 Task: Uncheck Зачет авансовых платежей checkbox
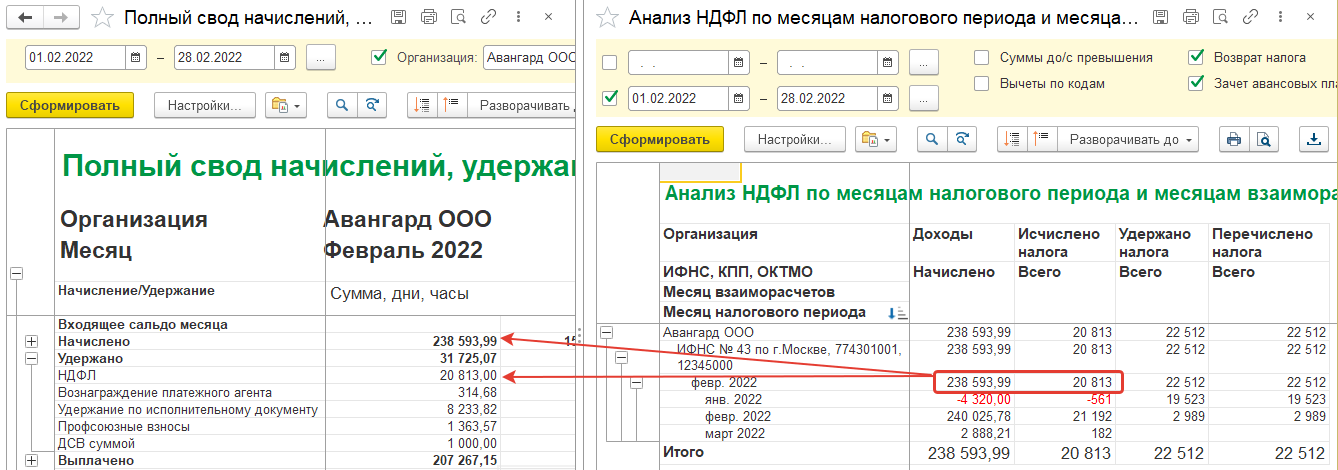1196,84
